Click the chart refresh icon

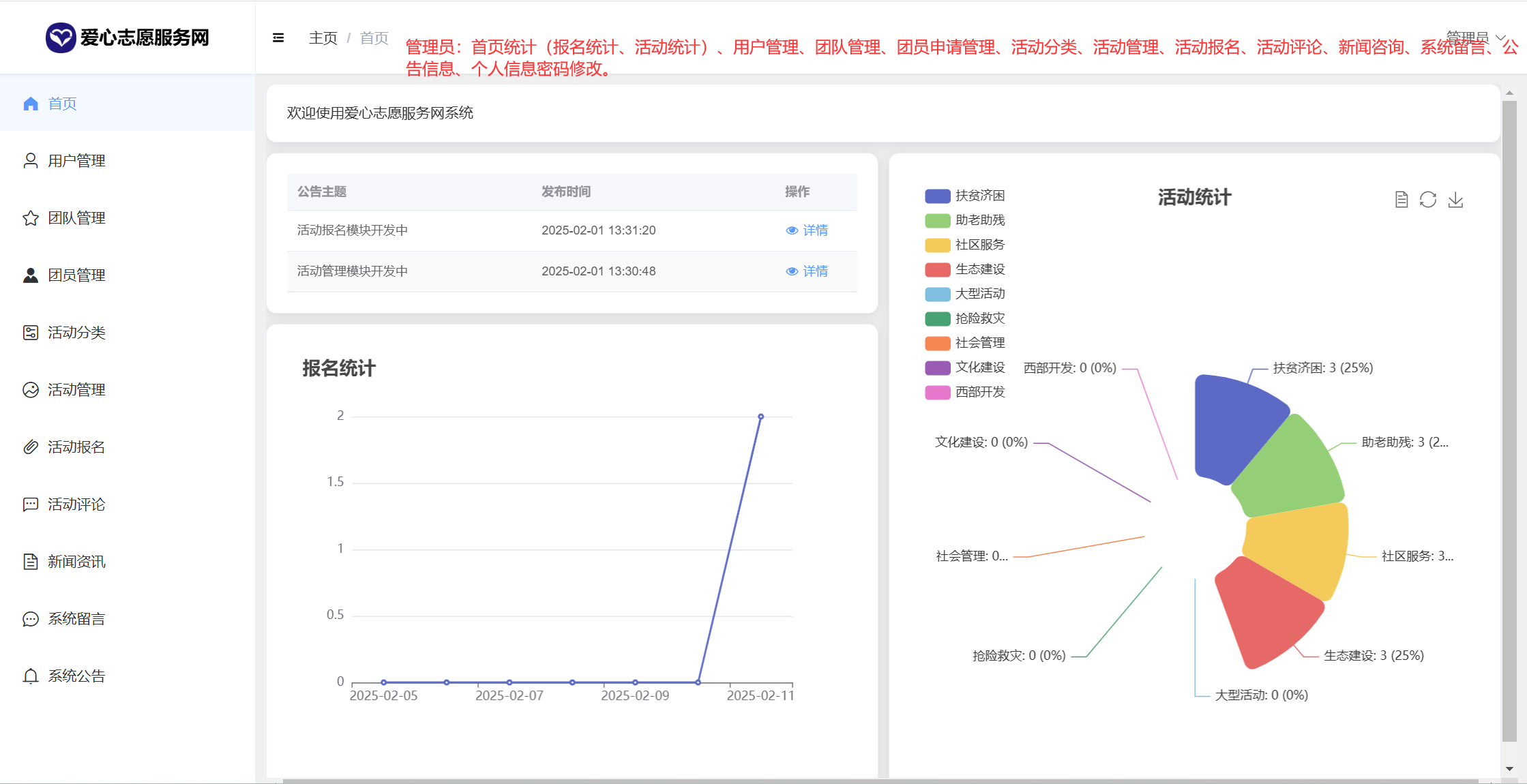point(1428,199)
